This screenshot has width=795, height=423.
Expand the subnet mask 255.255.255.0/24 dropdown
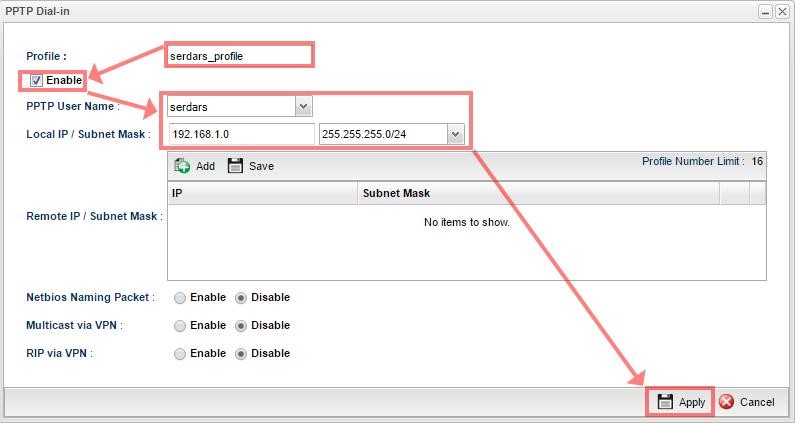[456, 134]
